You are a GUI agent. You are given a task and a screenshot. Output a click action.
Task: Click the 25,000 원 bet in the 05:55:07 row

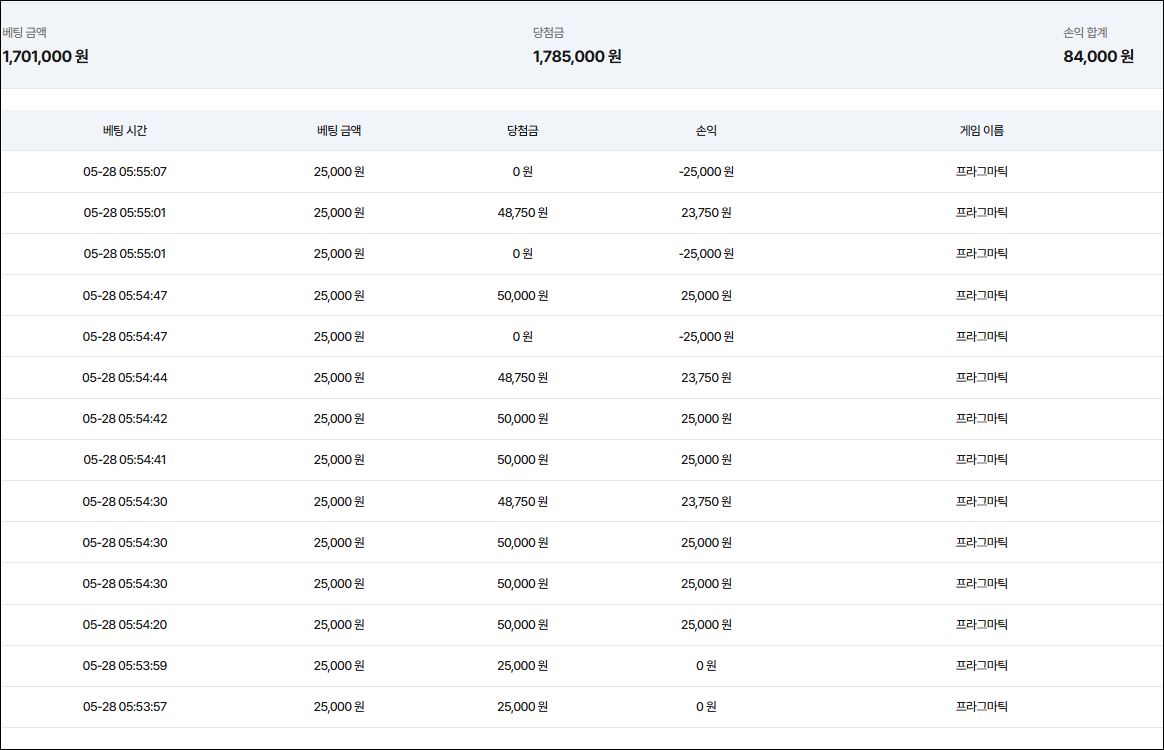pyautogui.click(x=339, y=172)
